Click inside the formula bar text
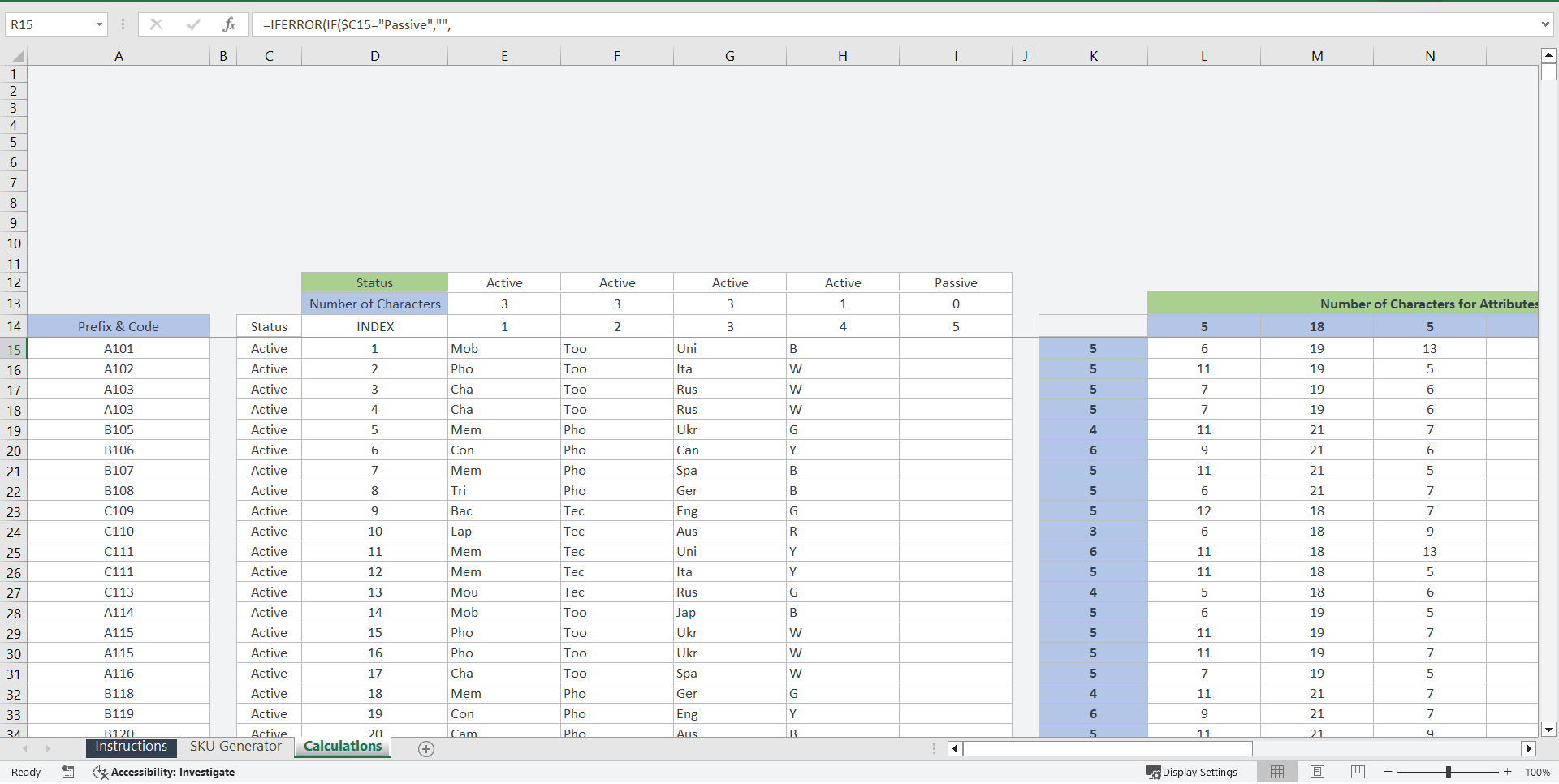 pos(893,24)
